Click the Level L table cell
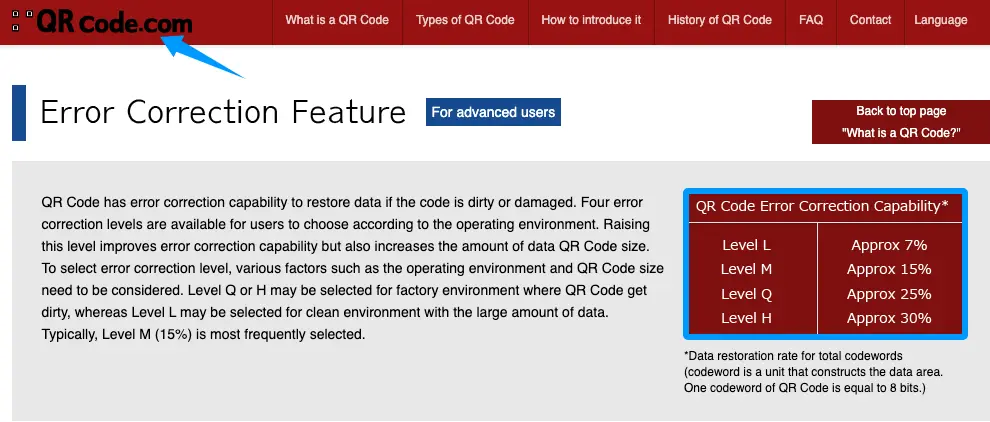 pyautogui.click(x=746, y=245)
